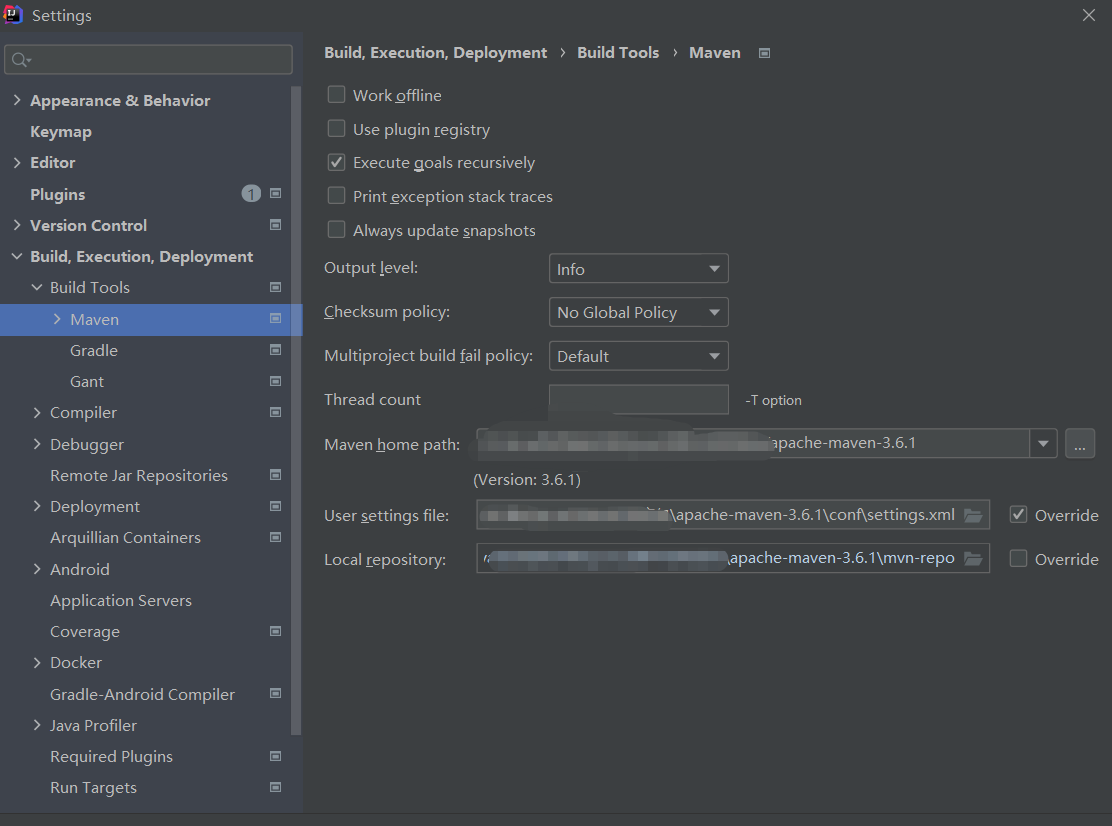Click the search magnifier icon in settings
The image size is (1112, 826).
tap(21, 60)
